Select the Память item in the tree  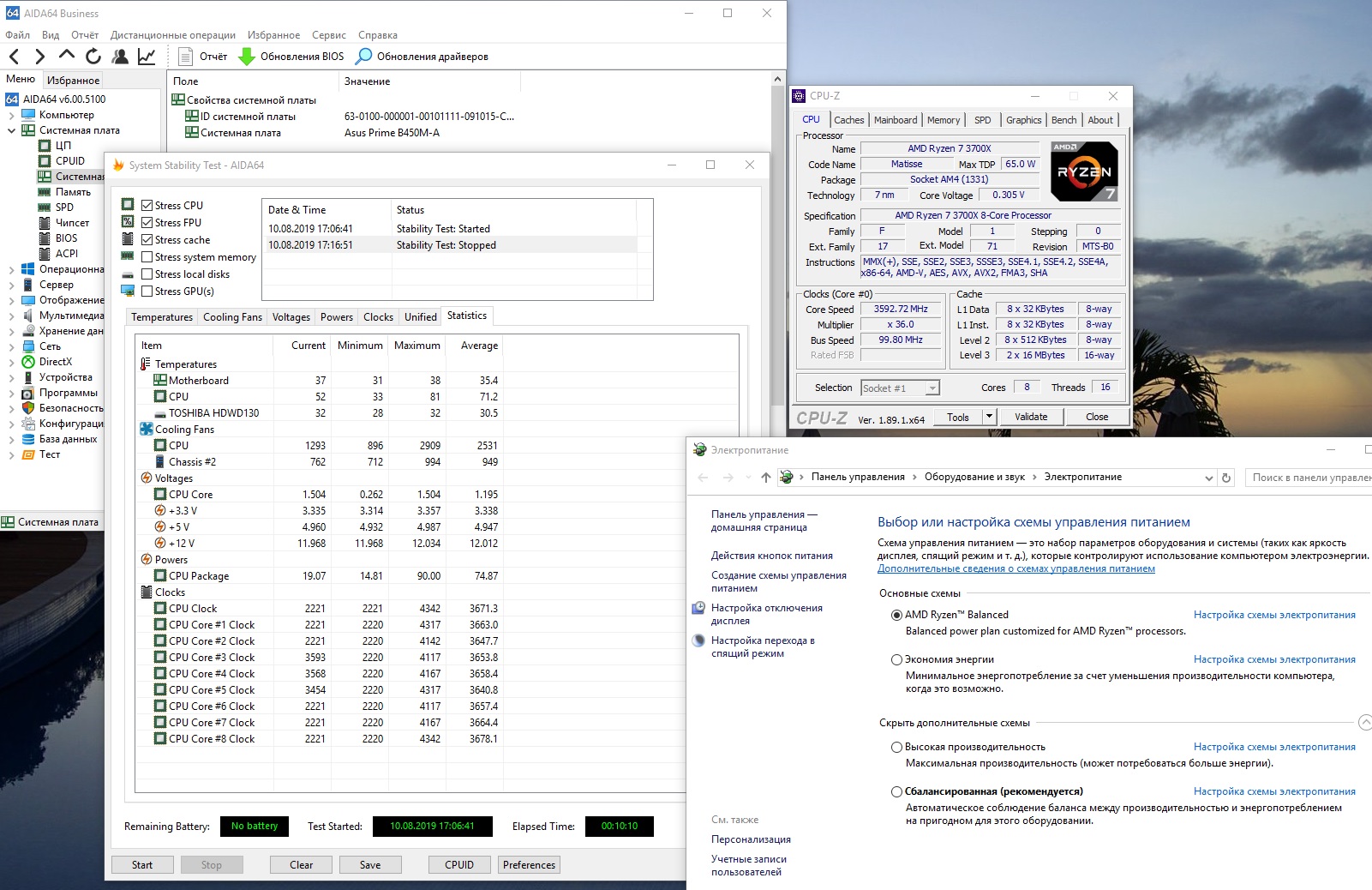tap(73, 192)
